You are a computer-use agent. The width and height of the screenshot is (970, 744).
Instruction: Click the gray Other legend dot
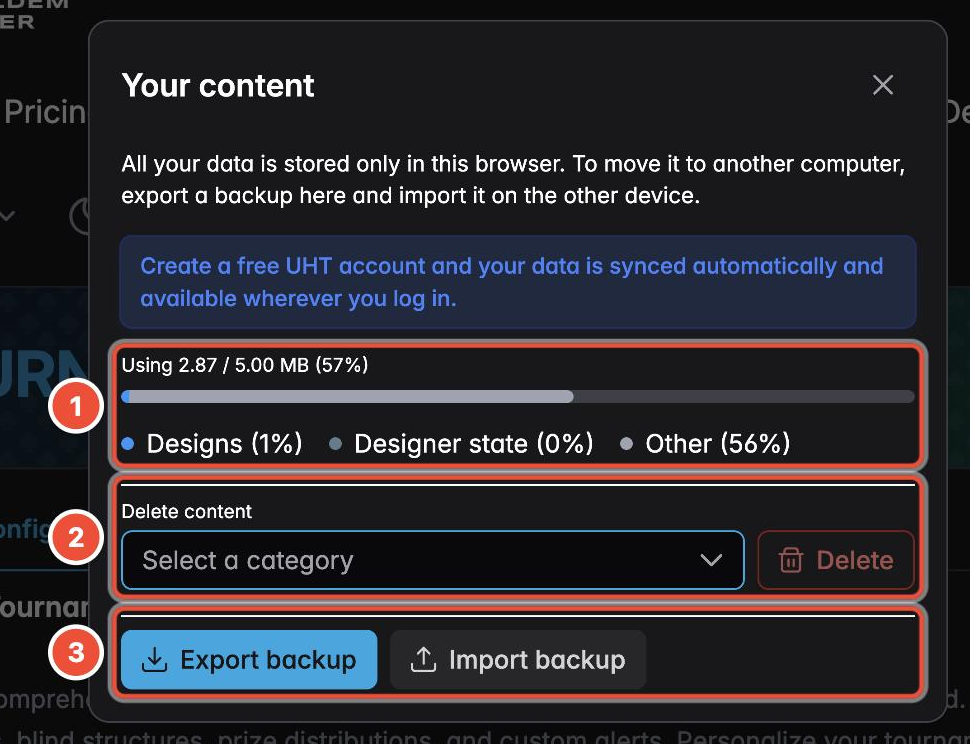626,443
